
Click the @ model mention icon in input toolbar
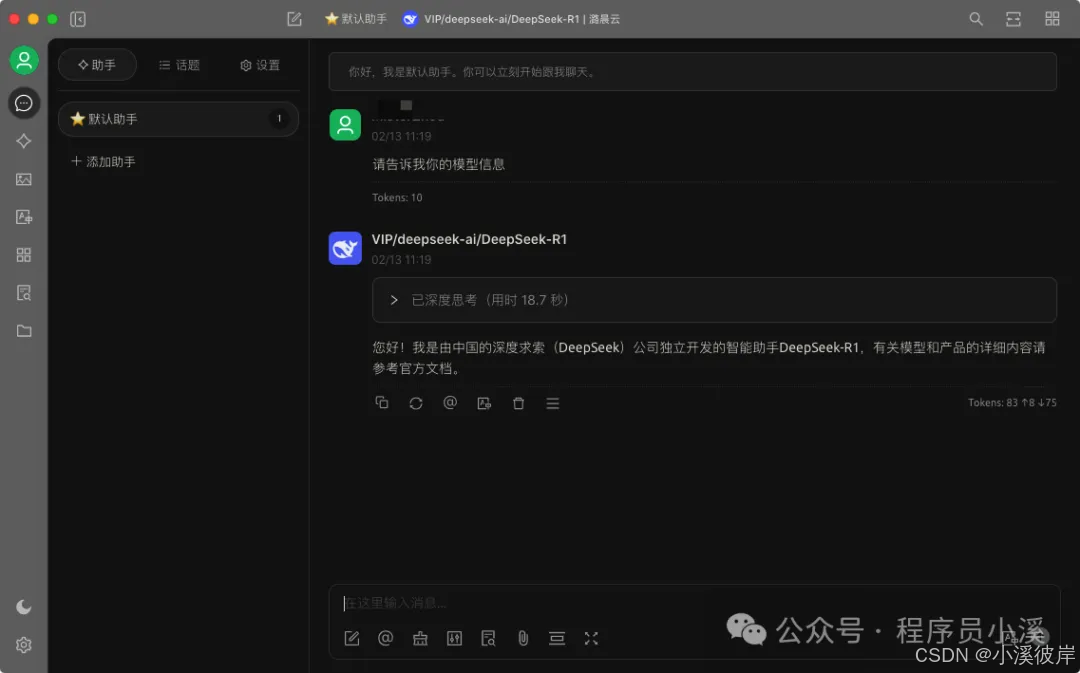(386, 639)
